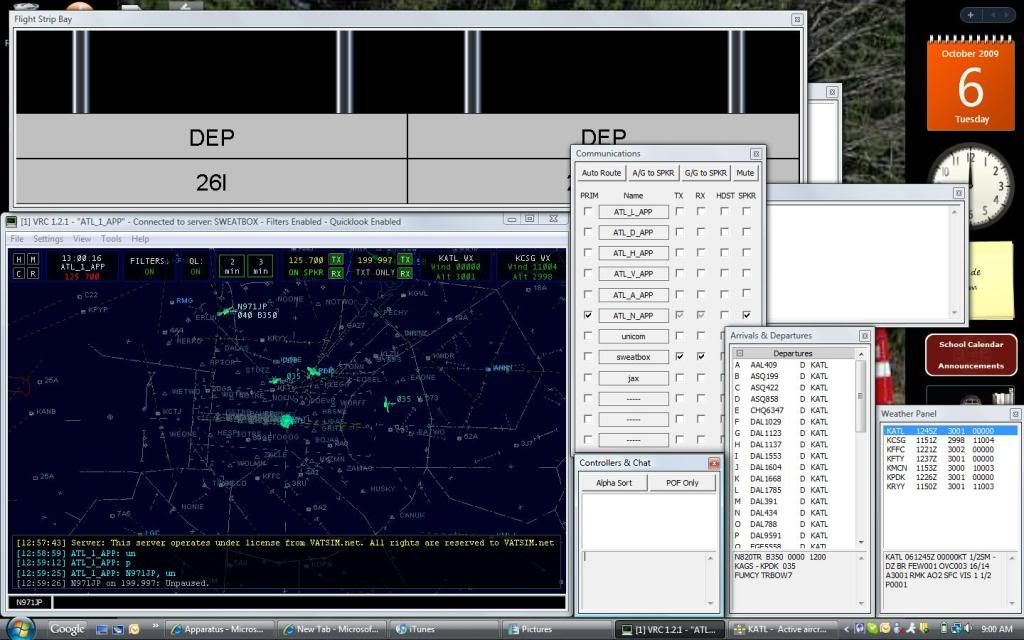Uncheck SPKR checkbox for ATL_N_APP
The height and width of the screenshot is (640, 1024).
pos(746,315)
